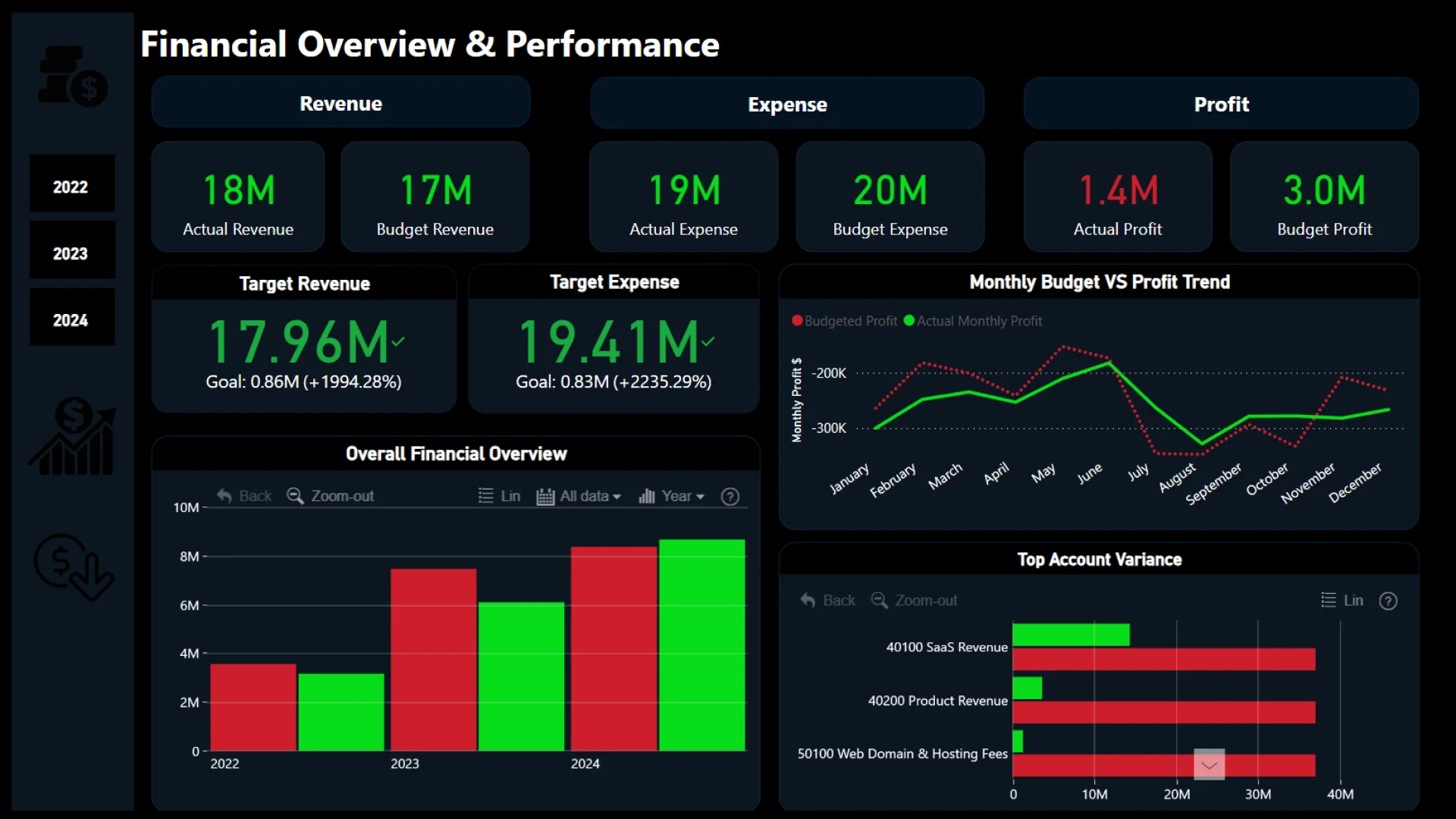Screen dimensions: 1456x819
Task: Select the 2023 year slicer
Action: (x=71, y=253)
